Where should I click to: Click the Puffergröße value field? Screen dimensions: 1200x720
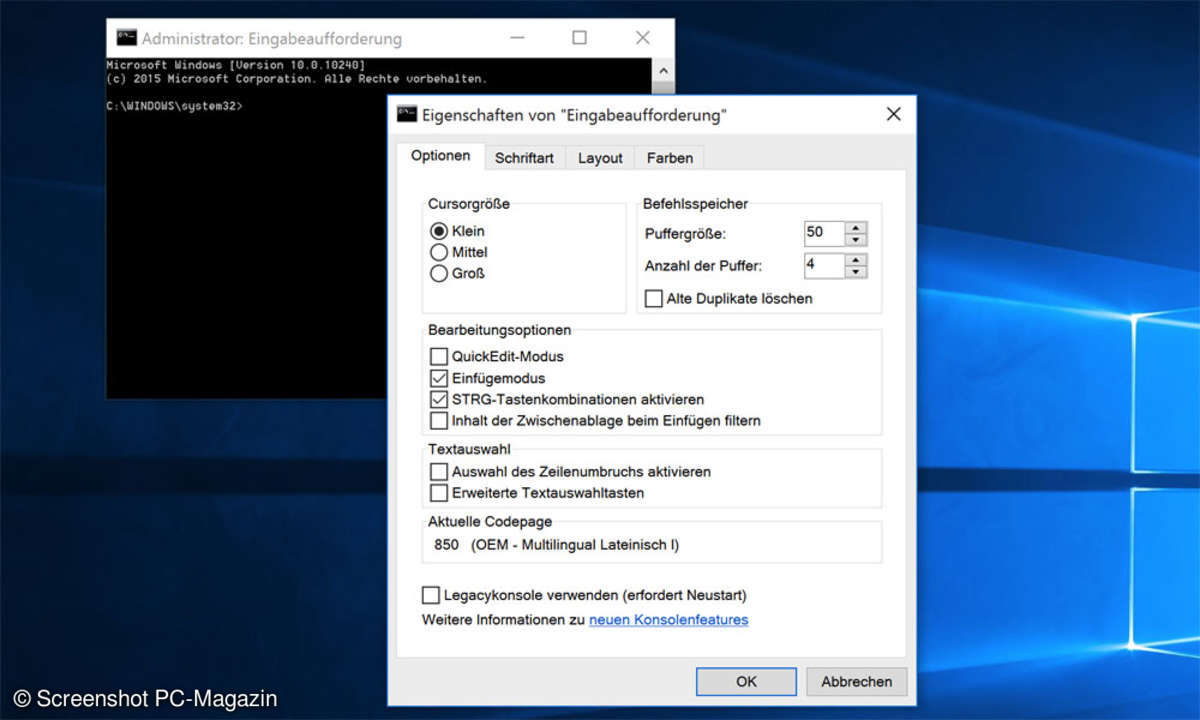tap(825, 233)
